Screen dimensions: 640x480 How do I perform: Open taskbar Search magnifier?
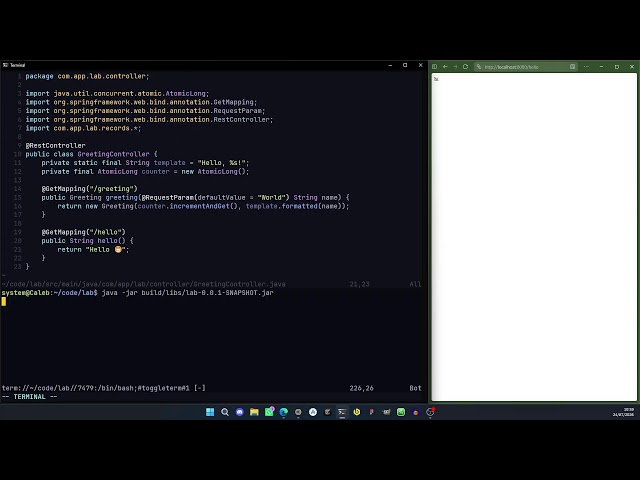pos(224,412)
